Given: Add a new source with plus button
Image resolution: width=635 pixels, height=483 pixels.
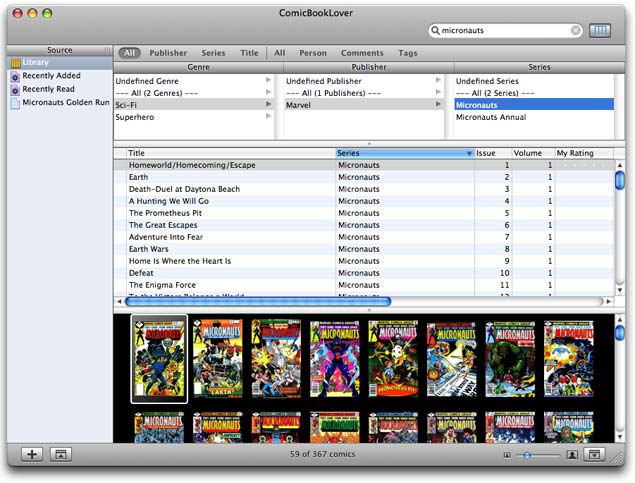Looking at the screenshot, I should tap(32, 454).
